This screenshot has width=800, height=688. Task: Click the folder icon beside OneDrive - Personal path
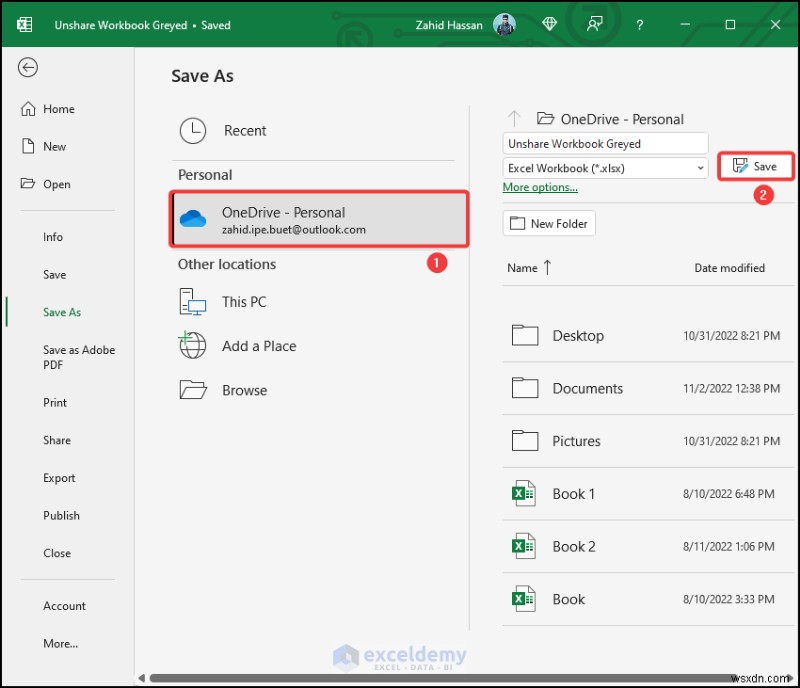(x=545, y=119)
